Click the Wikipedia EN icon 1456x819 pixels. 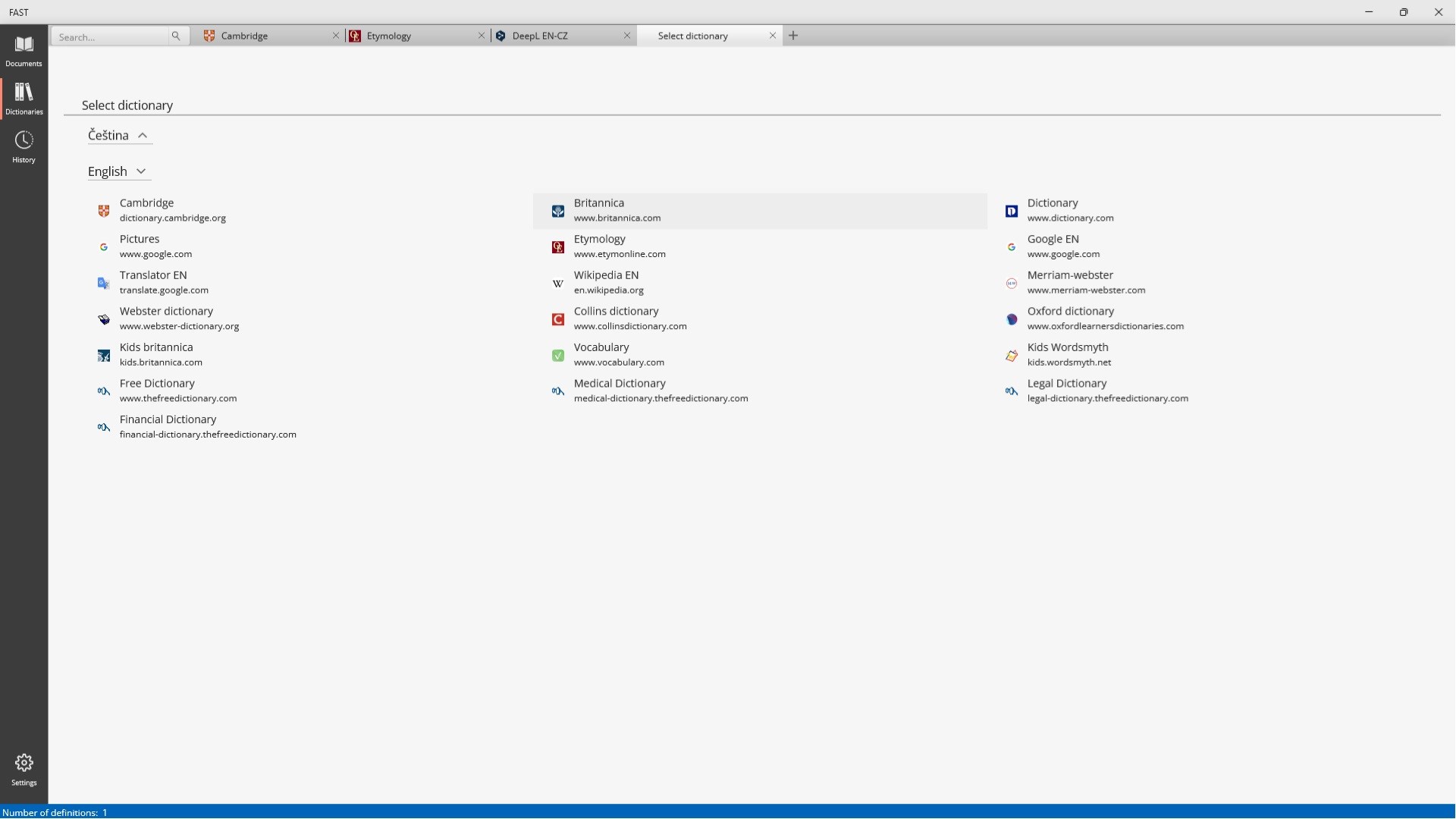tap(558, 284)
